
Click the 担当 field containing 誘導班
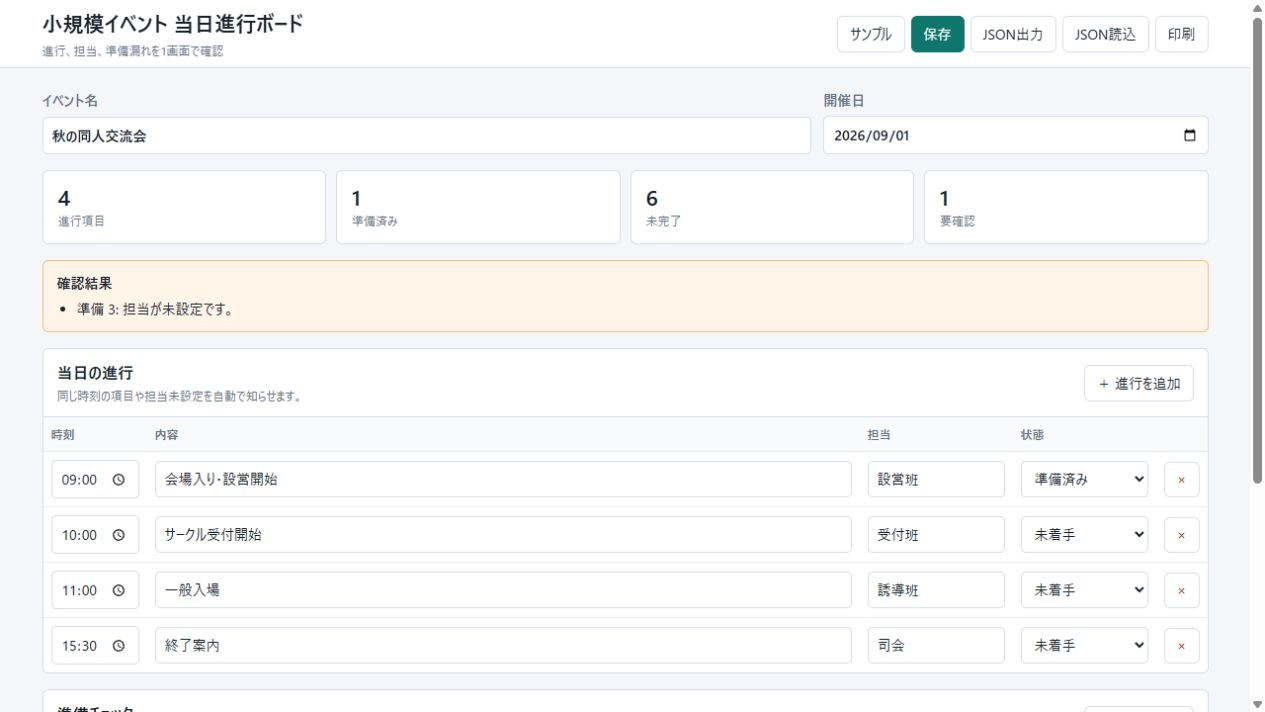click(936, 590)
